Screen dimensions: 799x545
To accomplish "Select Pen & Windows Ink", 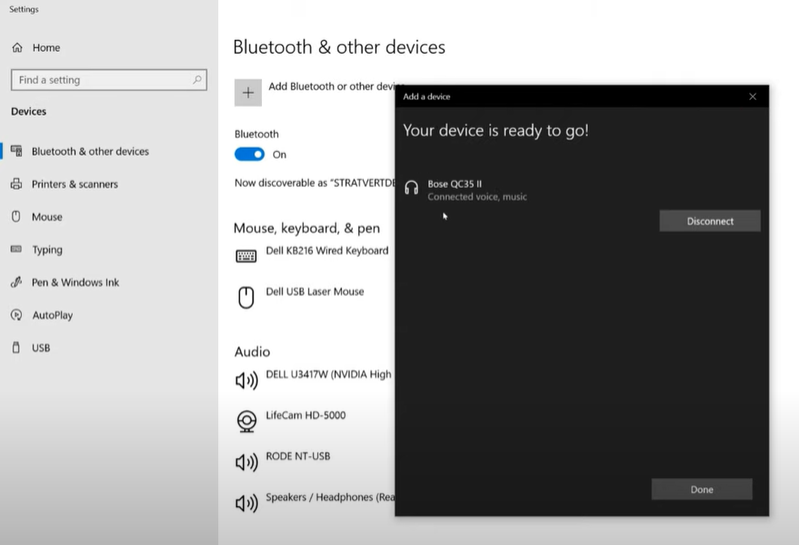I will click(74, 282).
